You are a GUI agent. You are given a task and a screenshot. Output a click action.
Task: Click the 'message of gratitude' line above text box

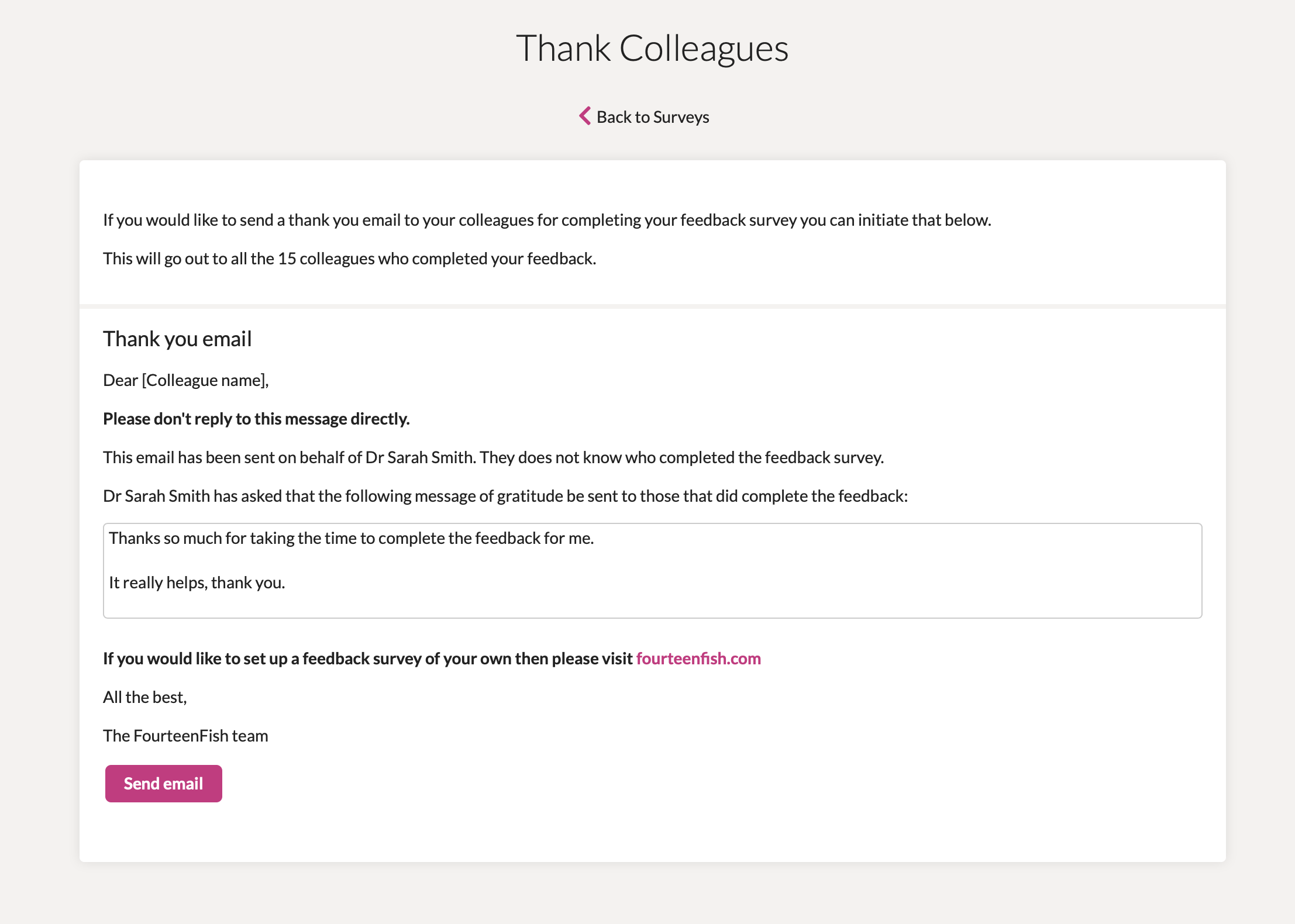(505, 496)
